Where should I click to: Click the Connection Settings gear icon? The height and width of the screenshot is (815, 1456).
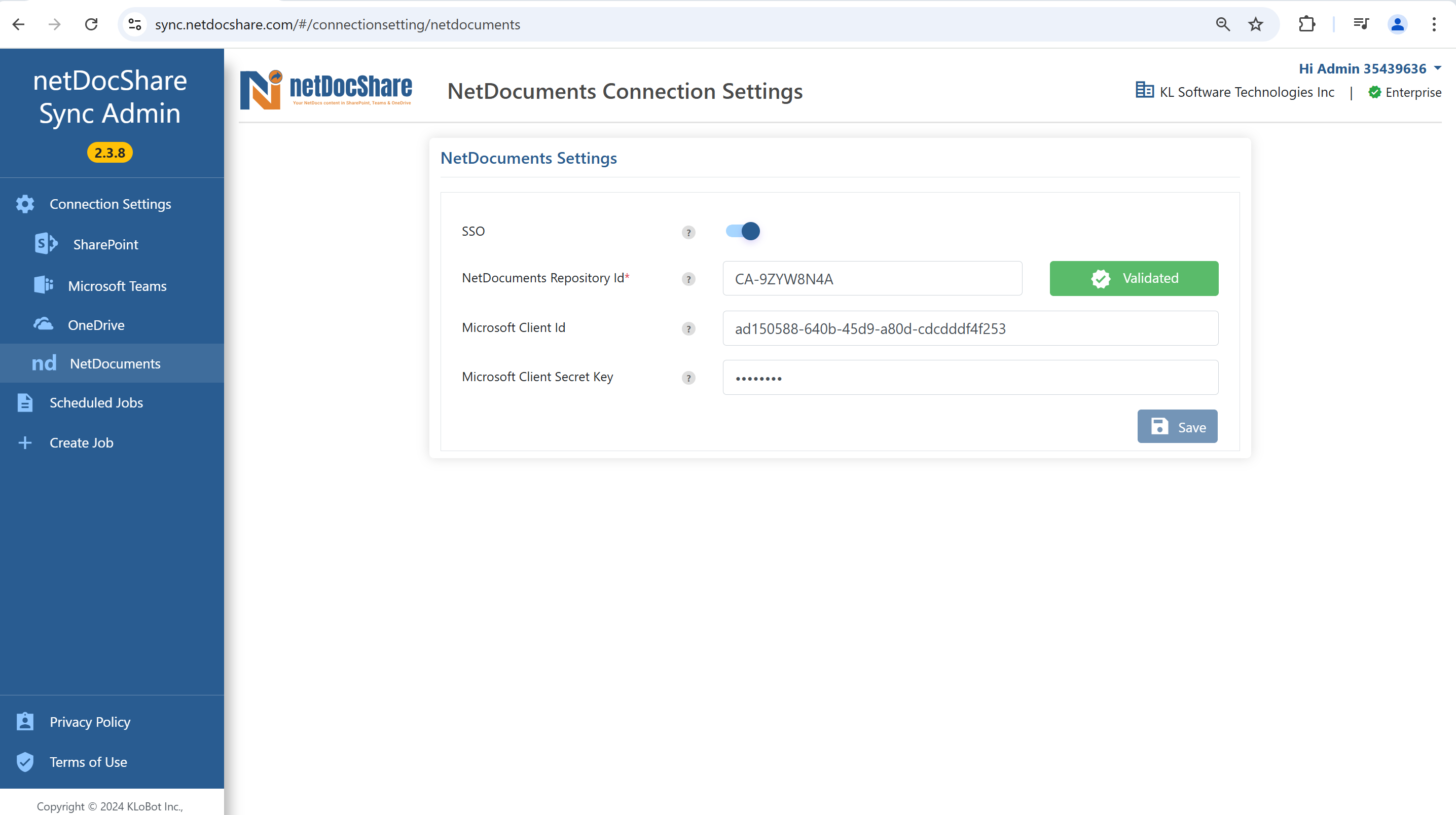(25, 204)
